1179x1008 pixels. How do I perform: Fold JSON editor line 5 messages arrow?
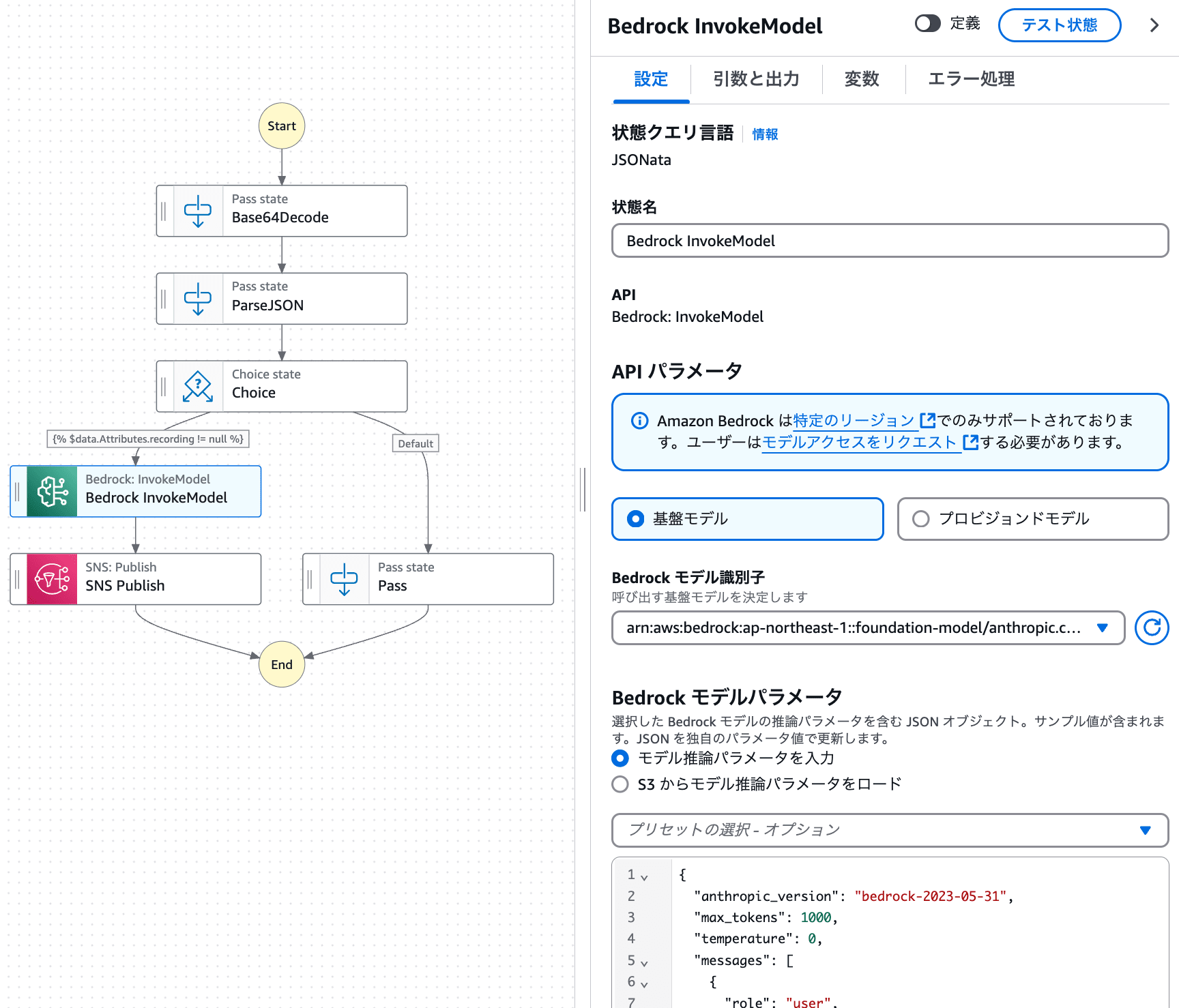click(x=644, y=963)
